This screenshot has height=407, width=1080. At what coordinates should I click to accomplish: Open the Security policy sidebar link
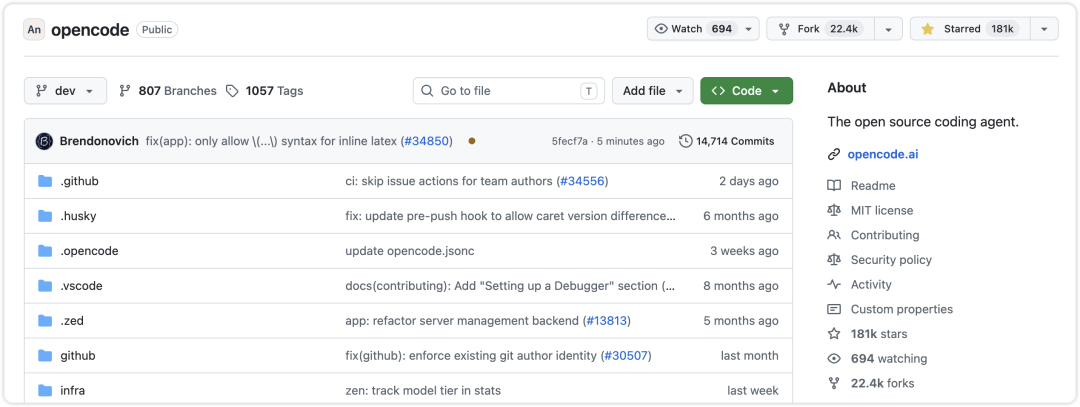pyautogui.click(x=891, y=260)
